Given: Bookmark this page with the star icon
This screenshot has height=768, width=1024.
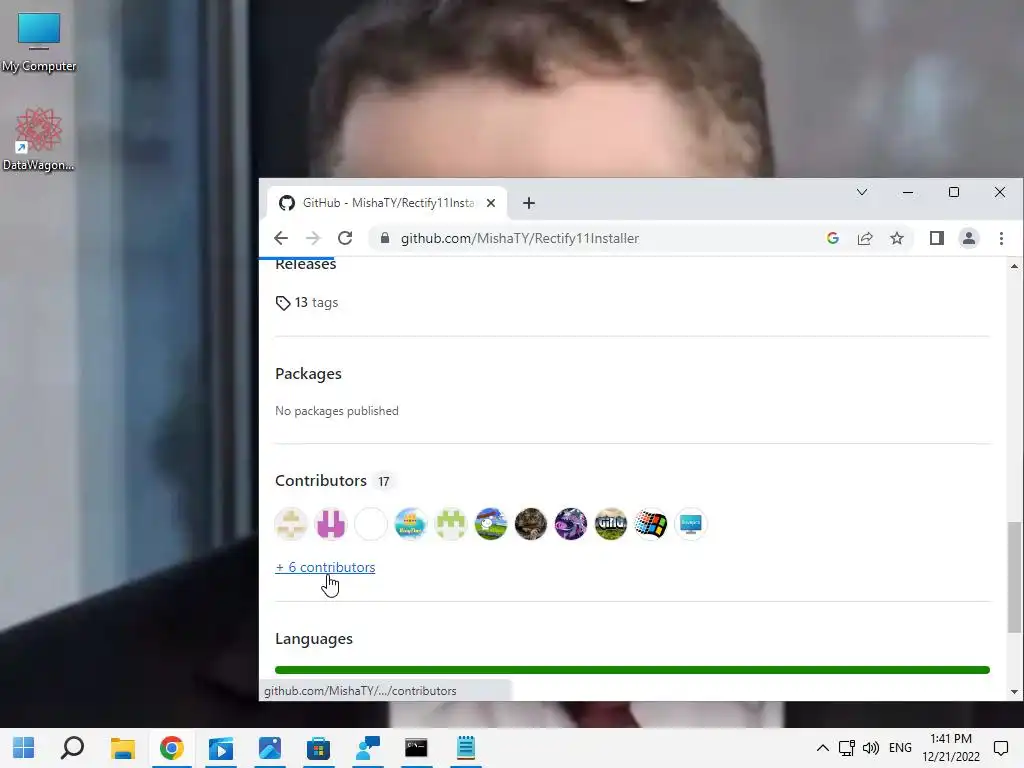Looking at the screenshot, I should pos(897,238).
